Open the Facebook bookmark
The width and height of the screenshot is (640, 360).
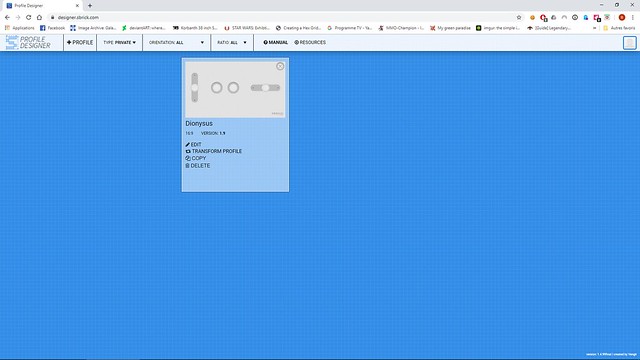pos(52,28)
